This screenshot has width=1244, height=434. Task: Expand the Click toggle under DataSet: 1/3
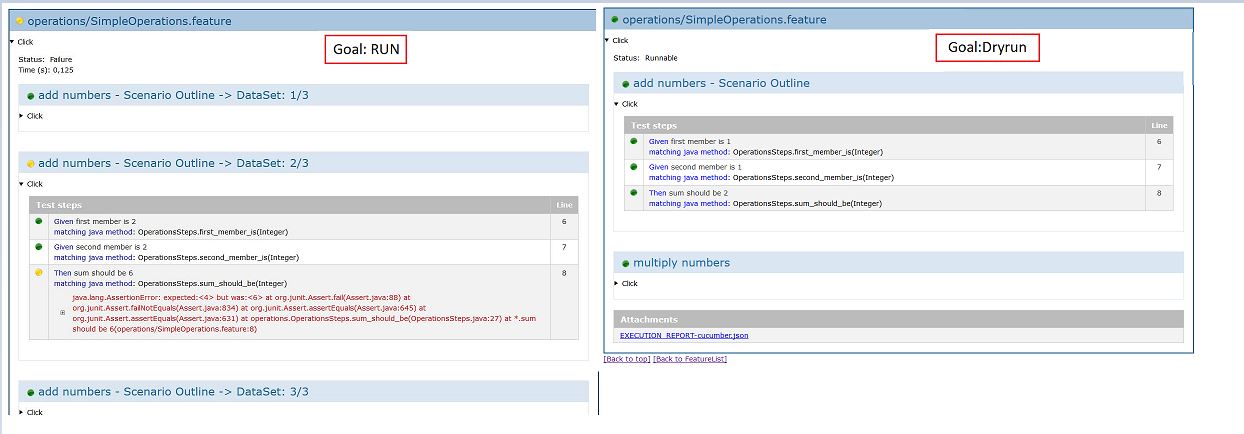[31, 116]
